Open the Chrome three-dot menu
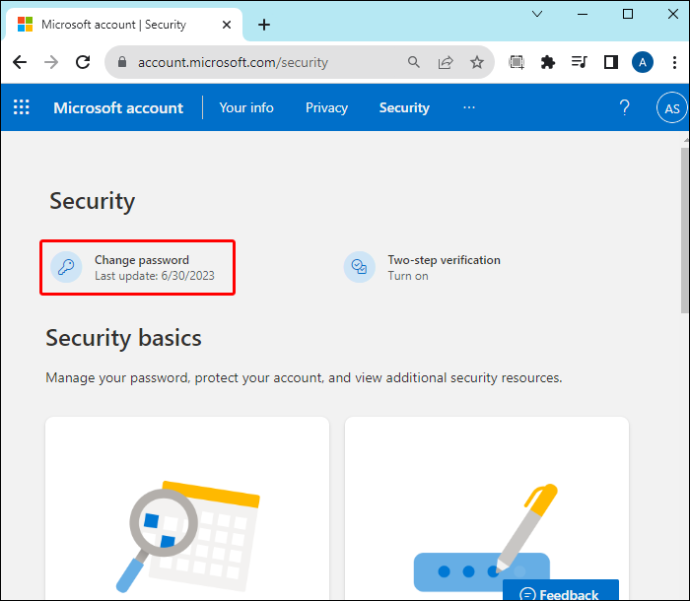Image resolution: width=690 pixels, height=601 pixels. [674, 62]
